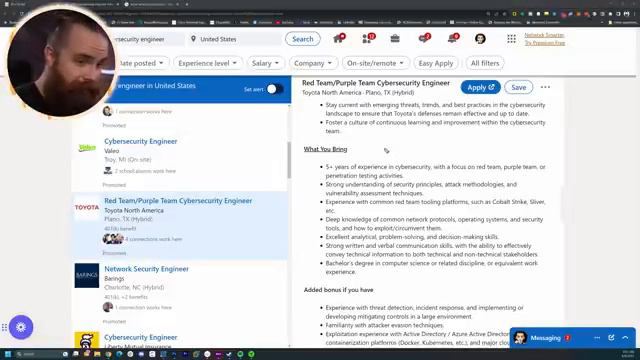Screen dimensions: 640x360
Task: Open the Valeo Cybersecurity Engineer job listing
Action: pyautogui.click(x=140, y=141)
